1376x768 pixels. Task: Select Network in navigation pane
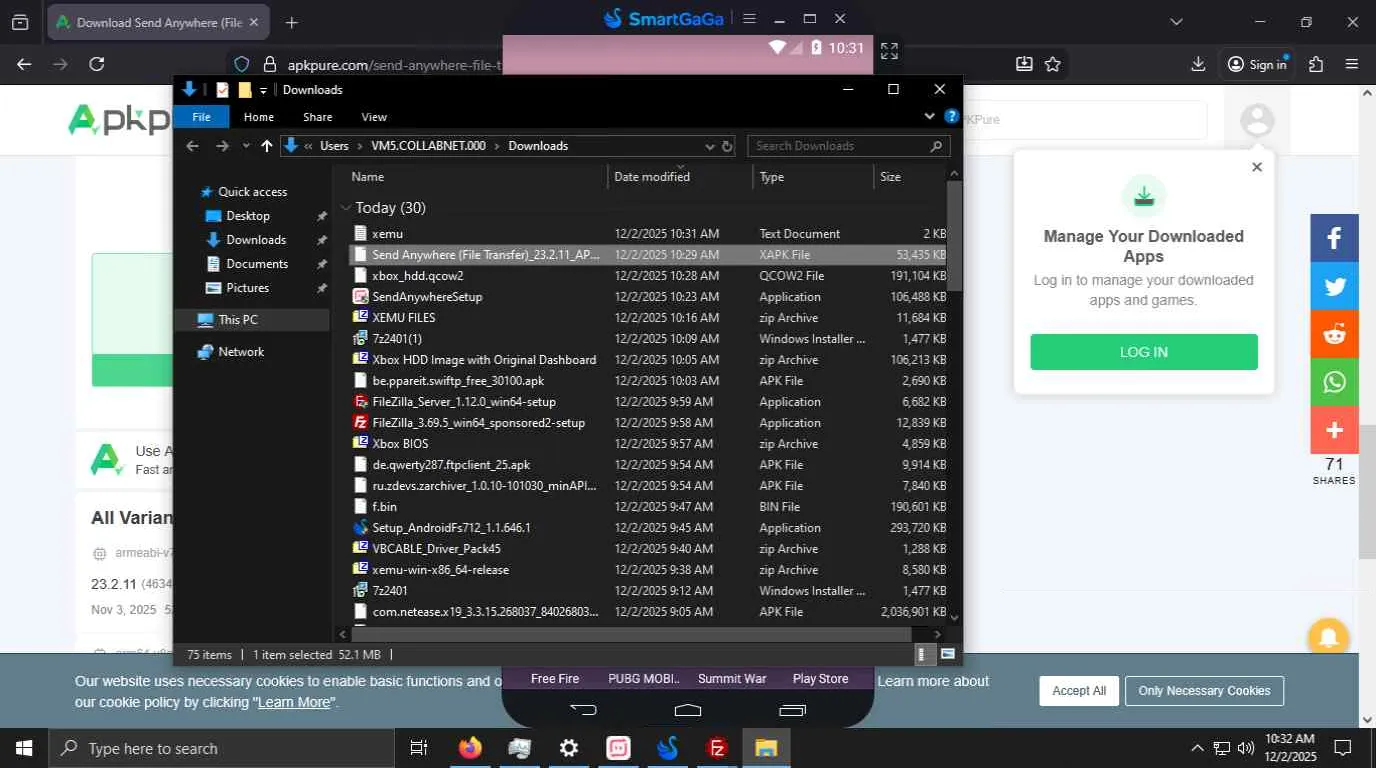tap(241, 352)
